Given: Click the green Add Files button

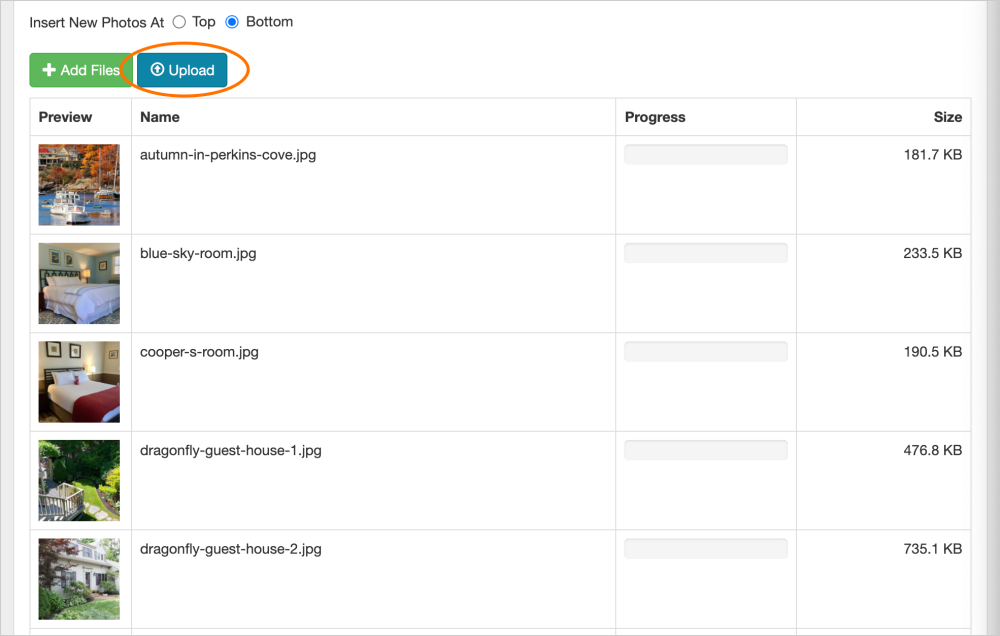Looking at the screenshot, I should (80, 70).
